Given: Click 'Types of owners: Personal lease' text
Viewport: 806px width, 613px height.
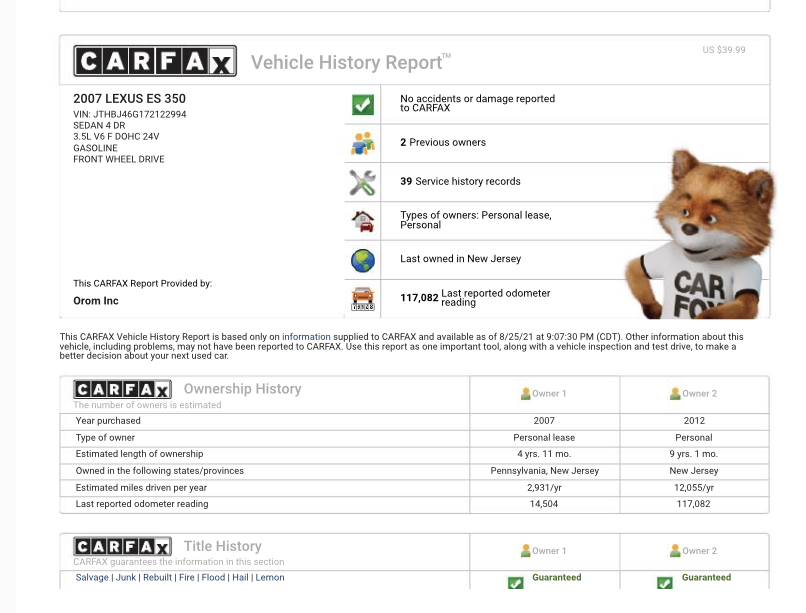Looking at the screenshot, I should pyautogui.click(x=476, y=220).
